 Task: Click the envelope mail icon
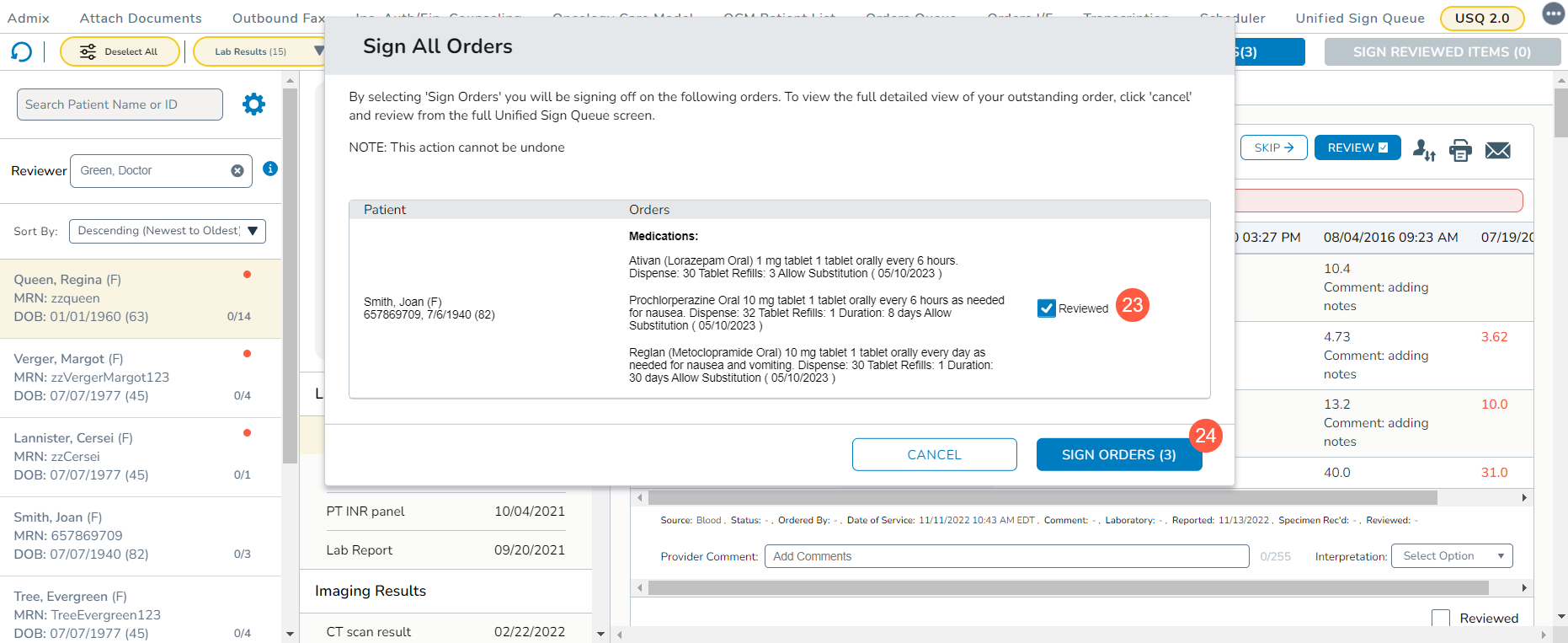tap(1497, 150)
